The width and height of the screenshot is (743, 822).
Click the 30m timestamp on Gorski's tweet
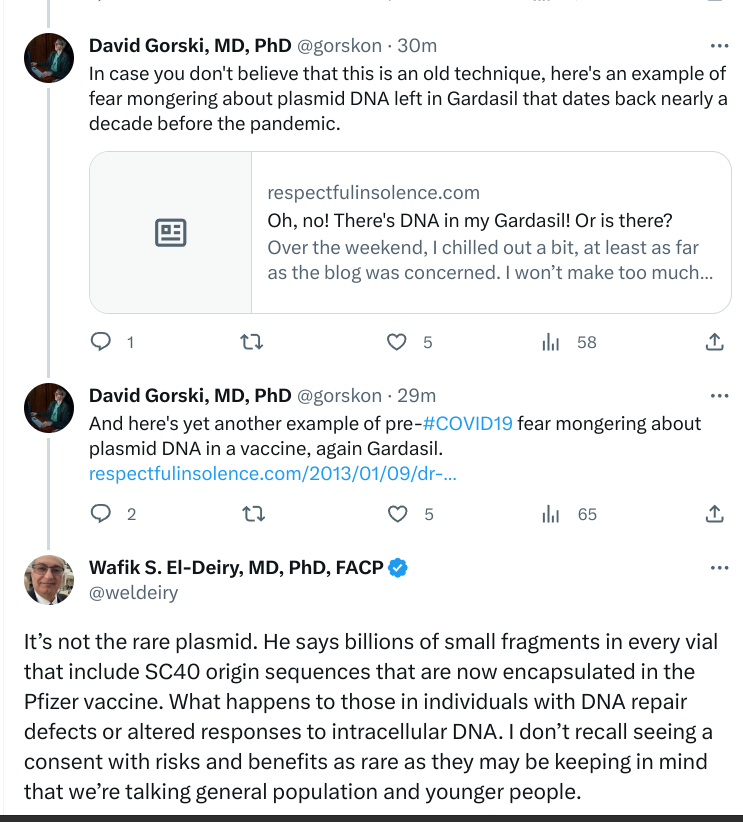click(417, 46)
